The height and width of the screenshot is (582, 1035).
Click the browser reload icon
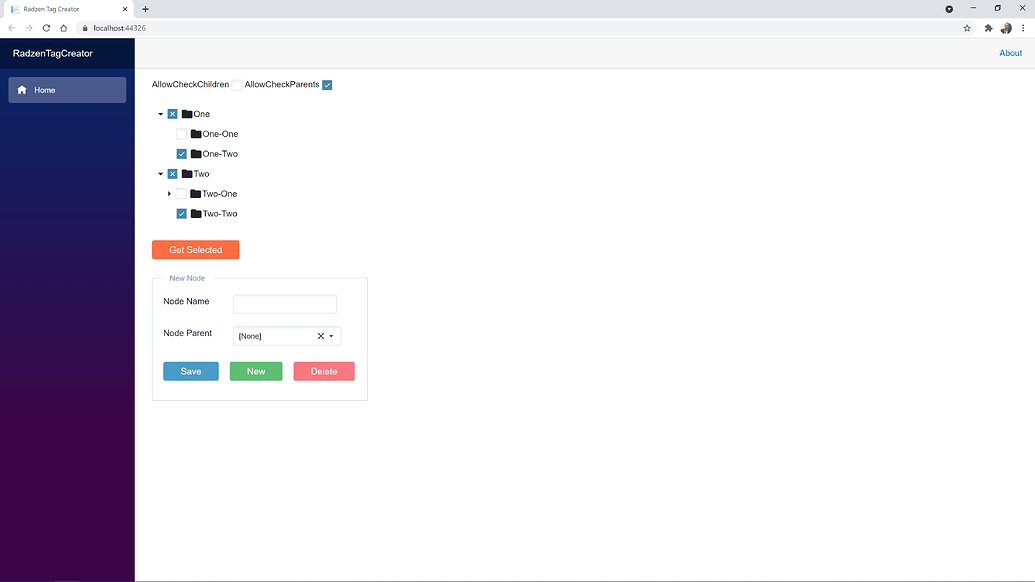point(46,28)
